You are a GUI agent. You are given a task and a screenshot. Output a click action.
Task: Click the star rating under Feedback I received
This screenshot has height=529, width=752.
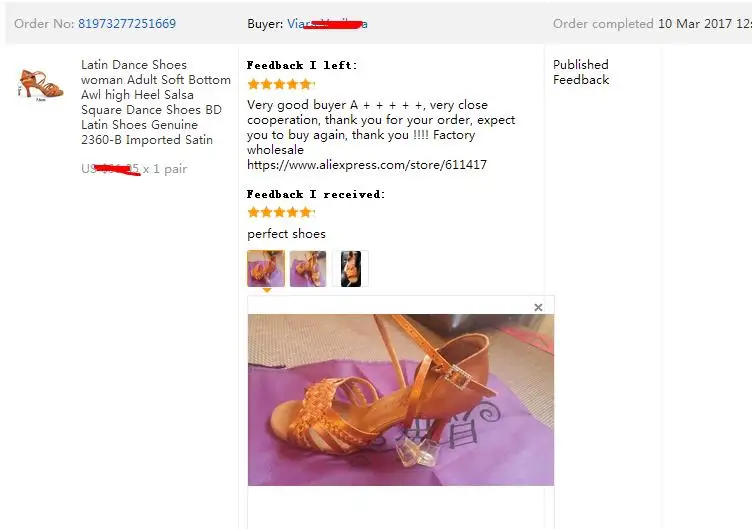coord(281,212)
